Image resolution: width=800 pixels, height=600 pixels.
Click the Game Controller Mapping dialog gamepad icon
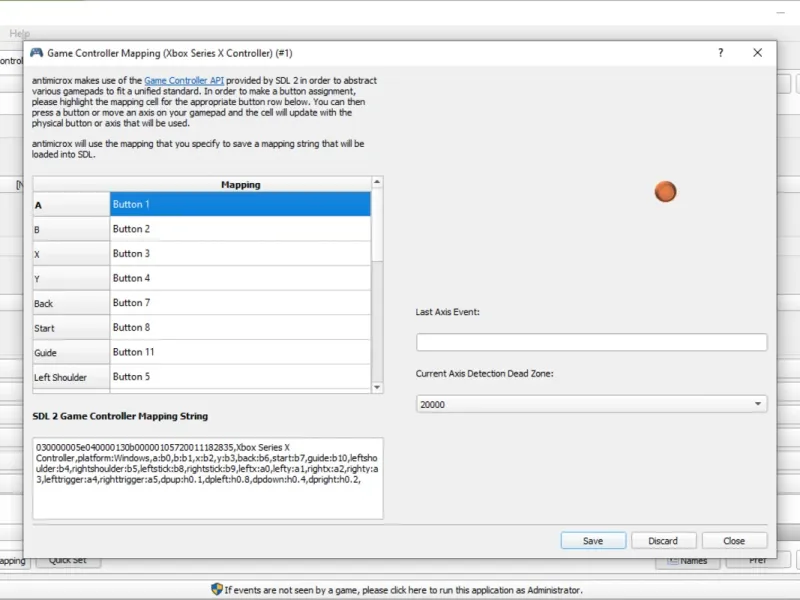click(36, 53)
